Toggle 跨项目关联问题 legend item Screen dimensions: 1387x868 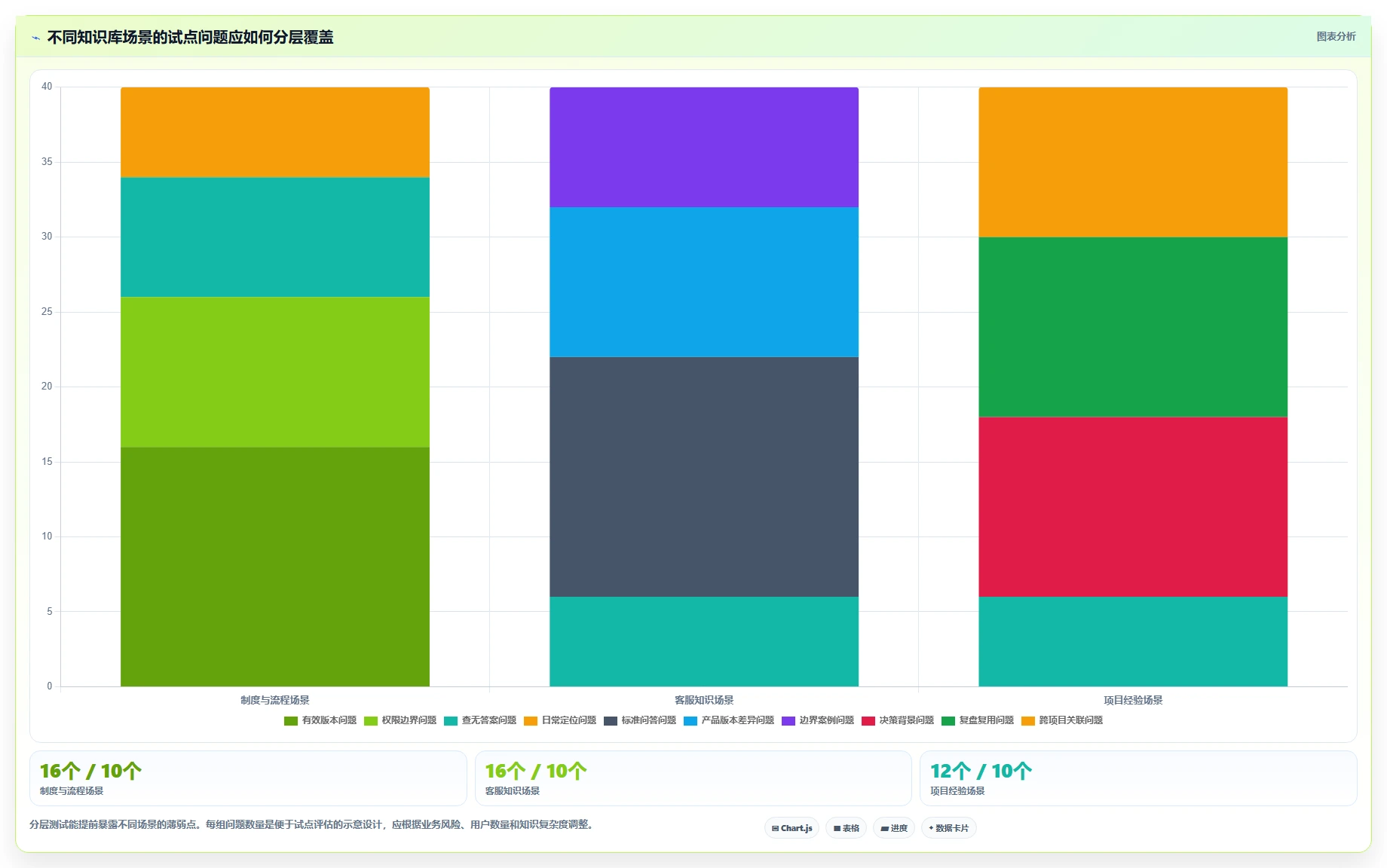coord(1062,720)
